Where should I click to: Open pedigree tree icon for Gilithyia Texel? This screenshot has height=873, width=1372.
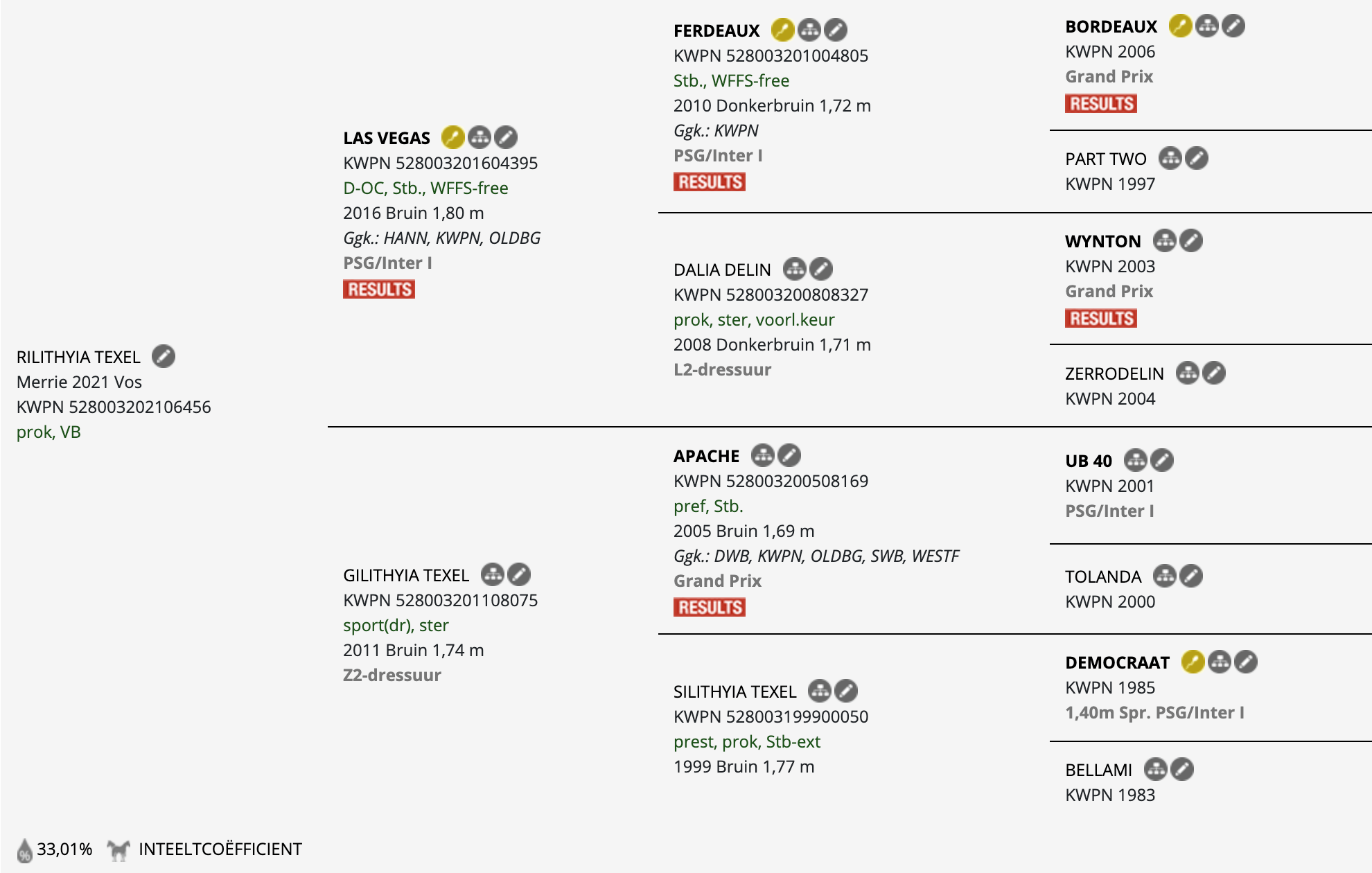[x=493, y=574]
